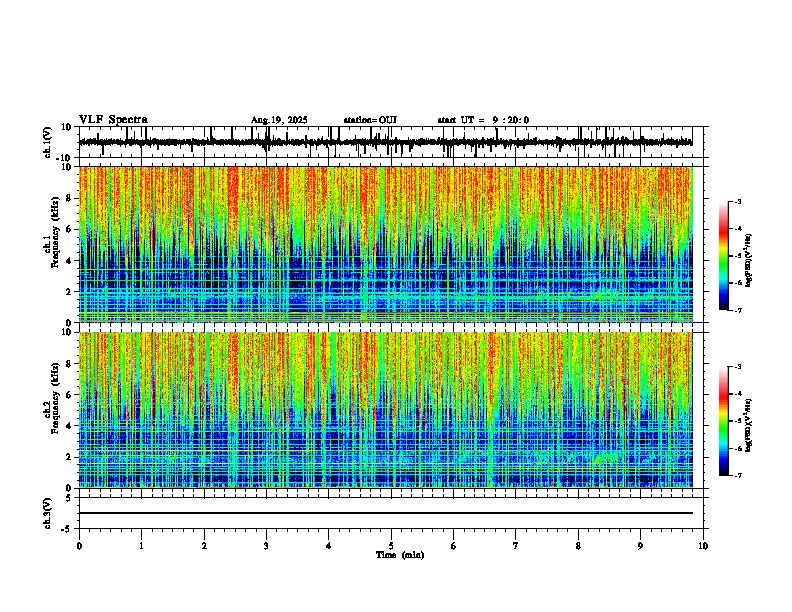Click the time axis tick label "7"
The width and height of the screenshot is (792, 612).
pyautogui.click(x=516, y=546)
